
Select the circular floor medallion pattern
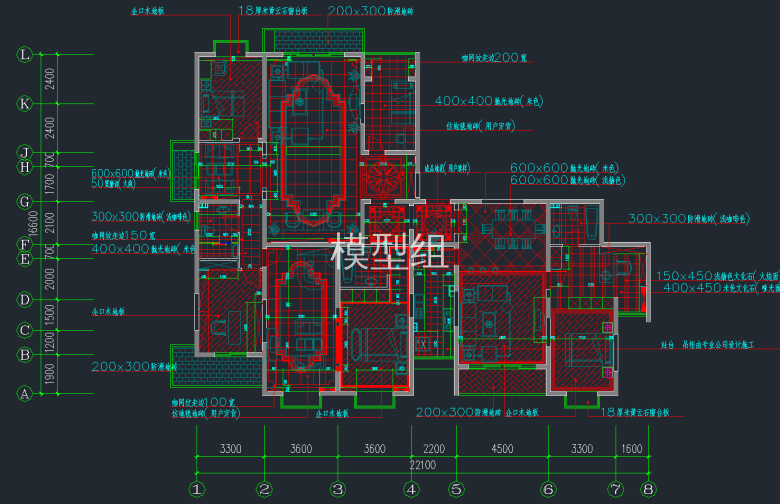pyautogui.click(x=384, y=178)
